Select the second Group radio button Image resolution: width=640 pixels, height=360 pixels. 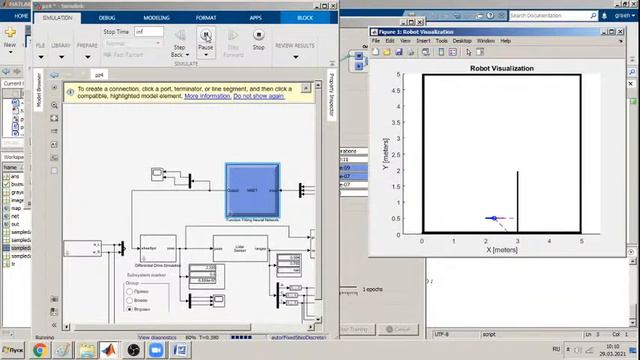(129, 300)
